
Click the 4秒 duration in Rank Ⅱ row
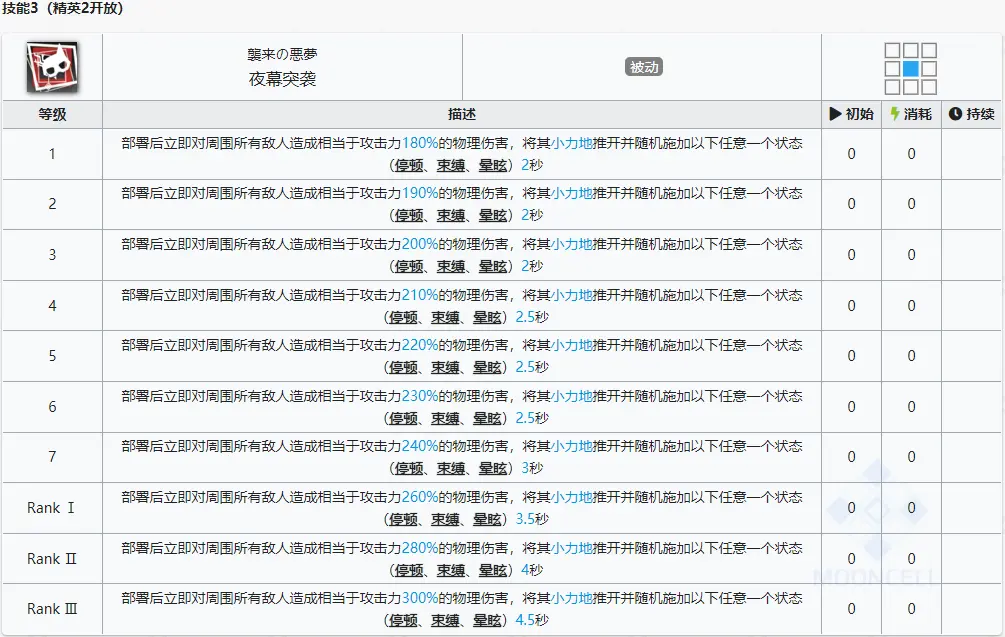coord(532,569)
